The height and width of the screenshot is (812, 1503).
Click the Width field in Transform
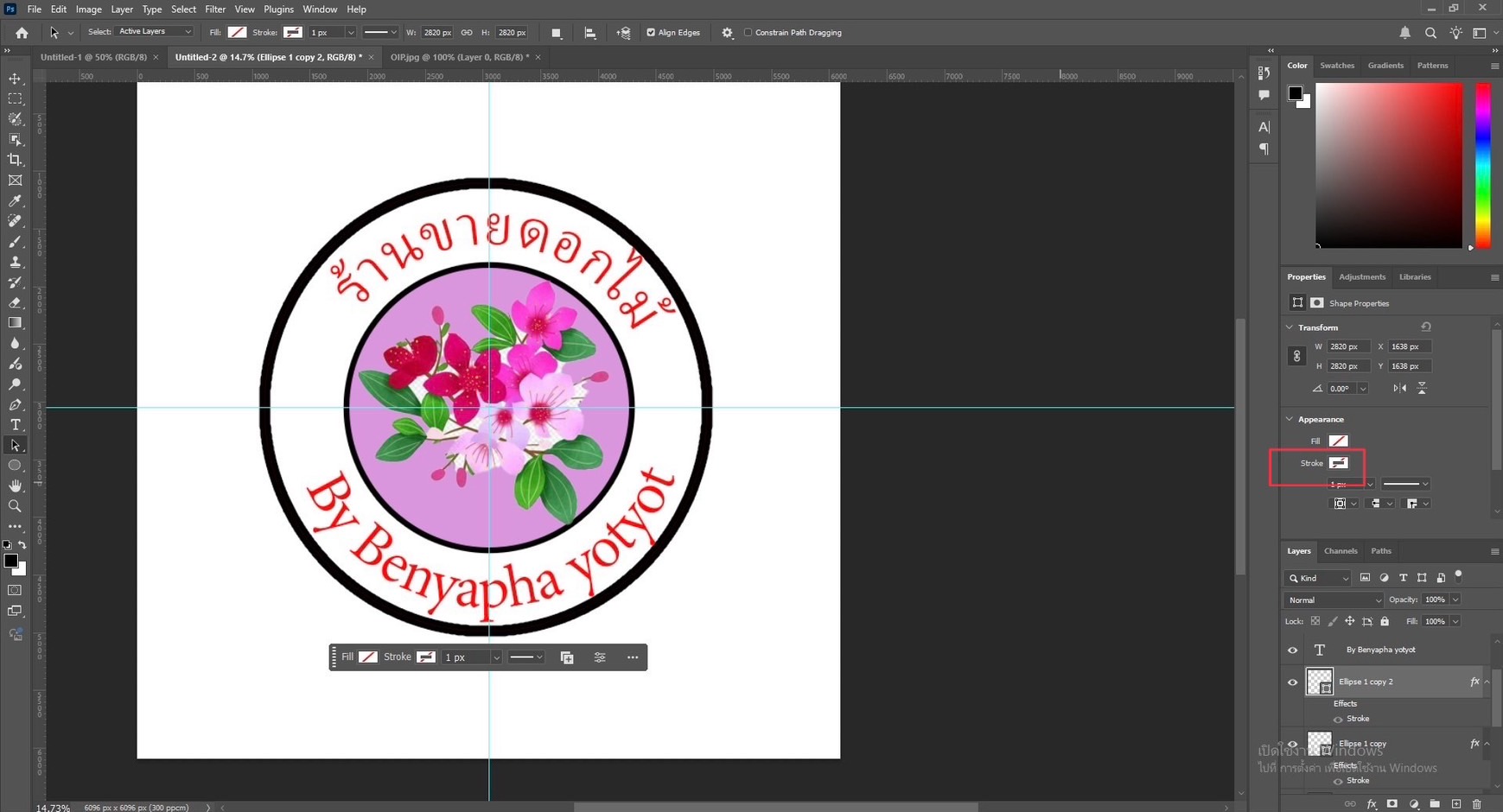tap(1347, 346)
